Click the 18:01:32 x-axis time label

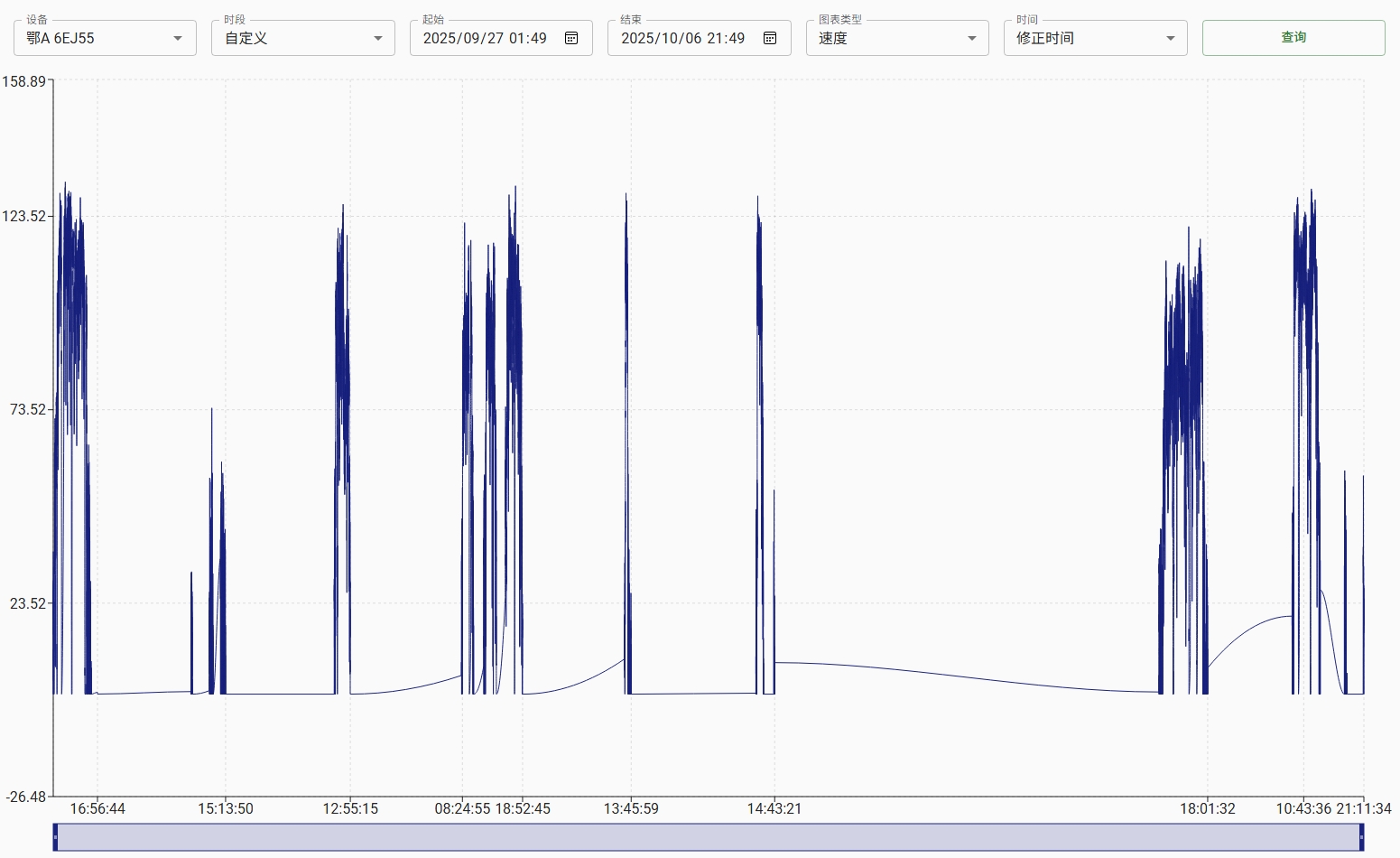tap(1207, 808)
